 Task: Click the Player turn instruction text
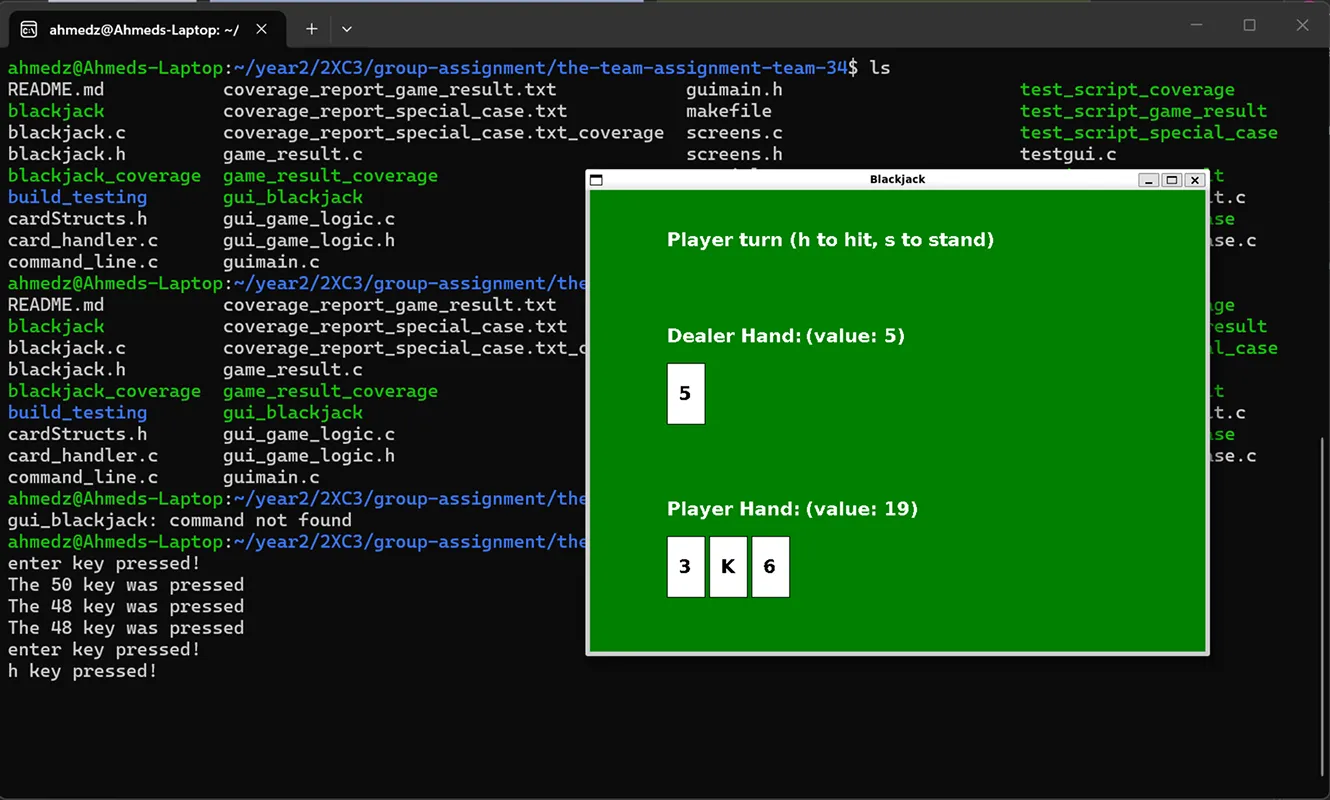(x=830, y=239)
